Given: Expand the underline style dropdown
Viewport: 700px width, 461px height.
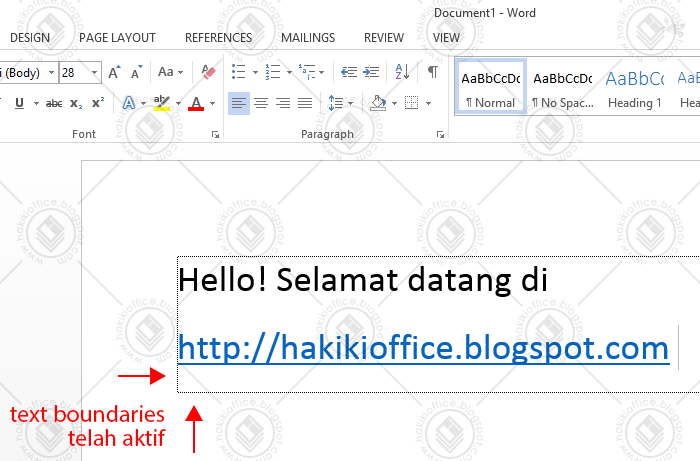Looking at the screenshot, I should click(x=36, y=104).
